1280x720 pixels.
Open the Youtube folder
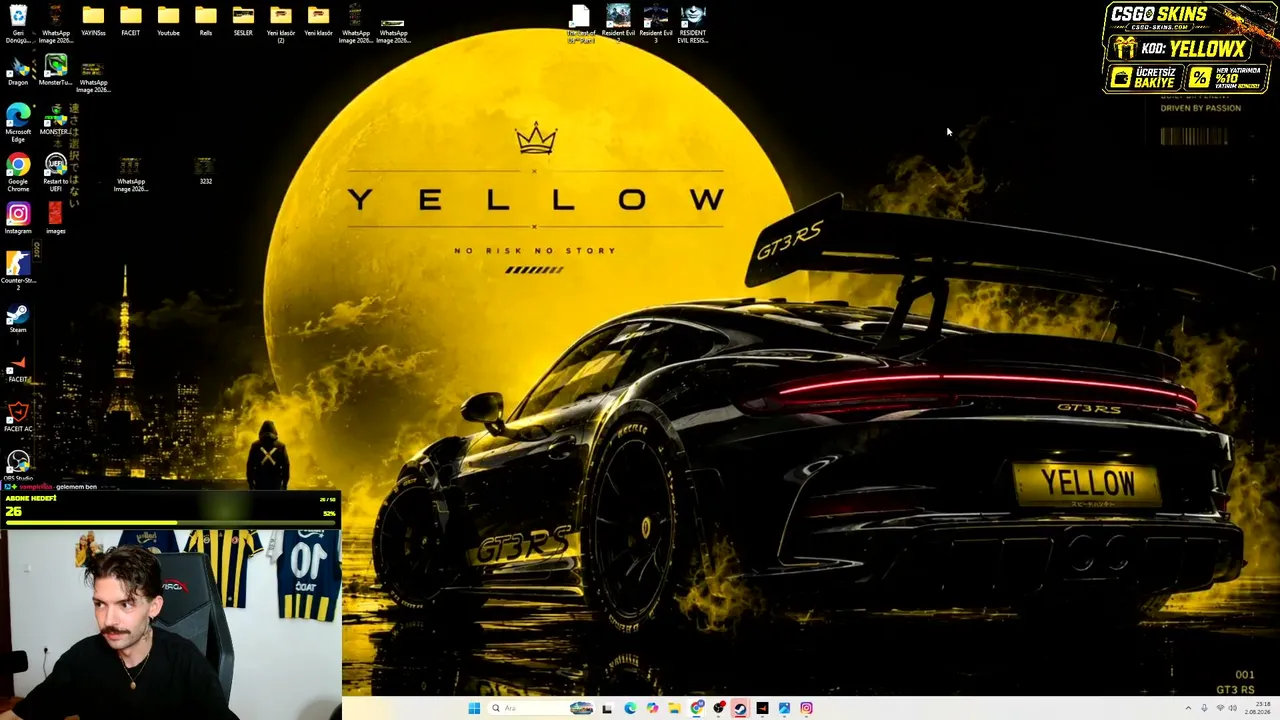(x=168, y=21)
